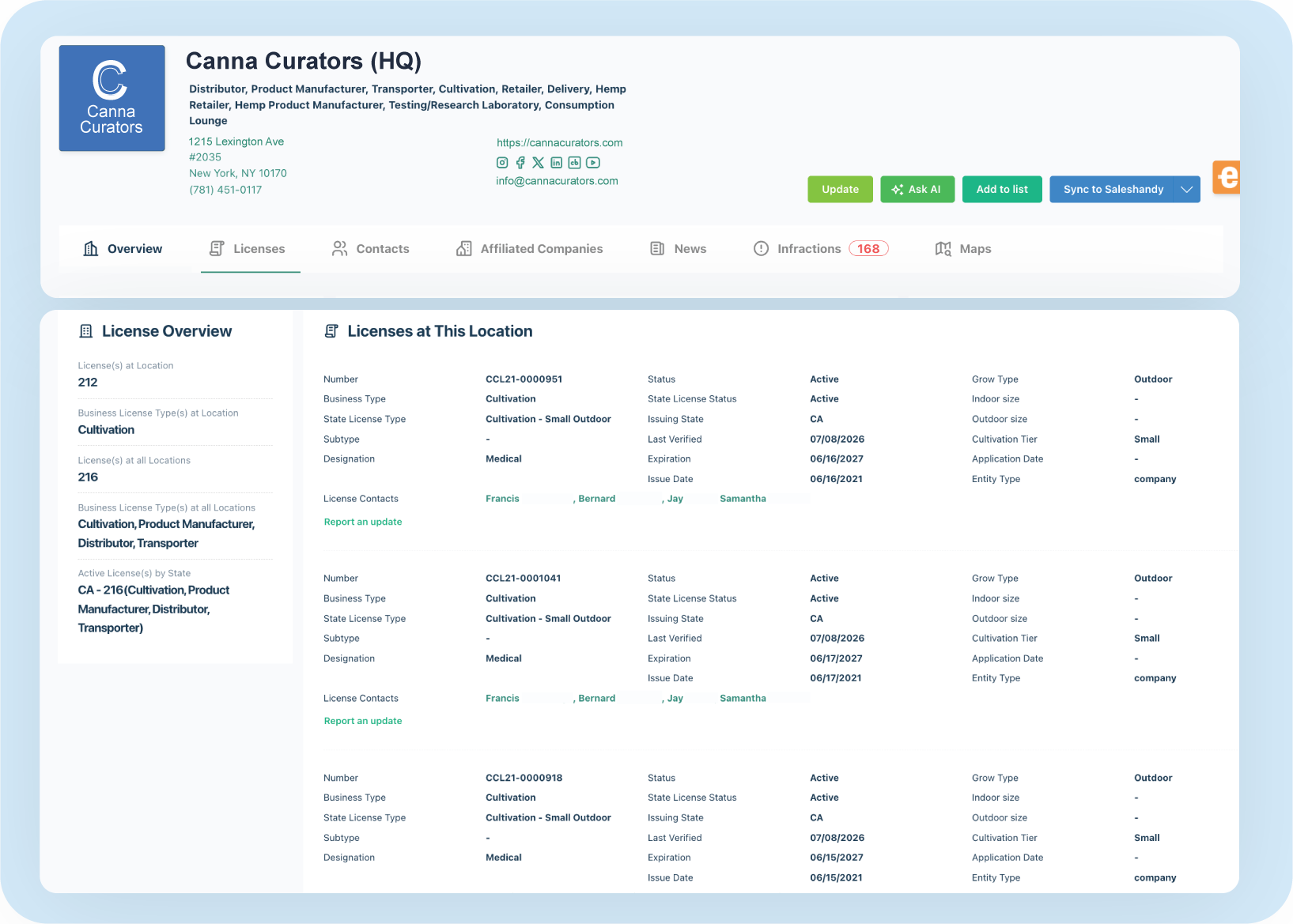Open the X (Twitter) profile icon
The image size is (1293, 924).
point(538,163)
